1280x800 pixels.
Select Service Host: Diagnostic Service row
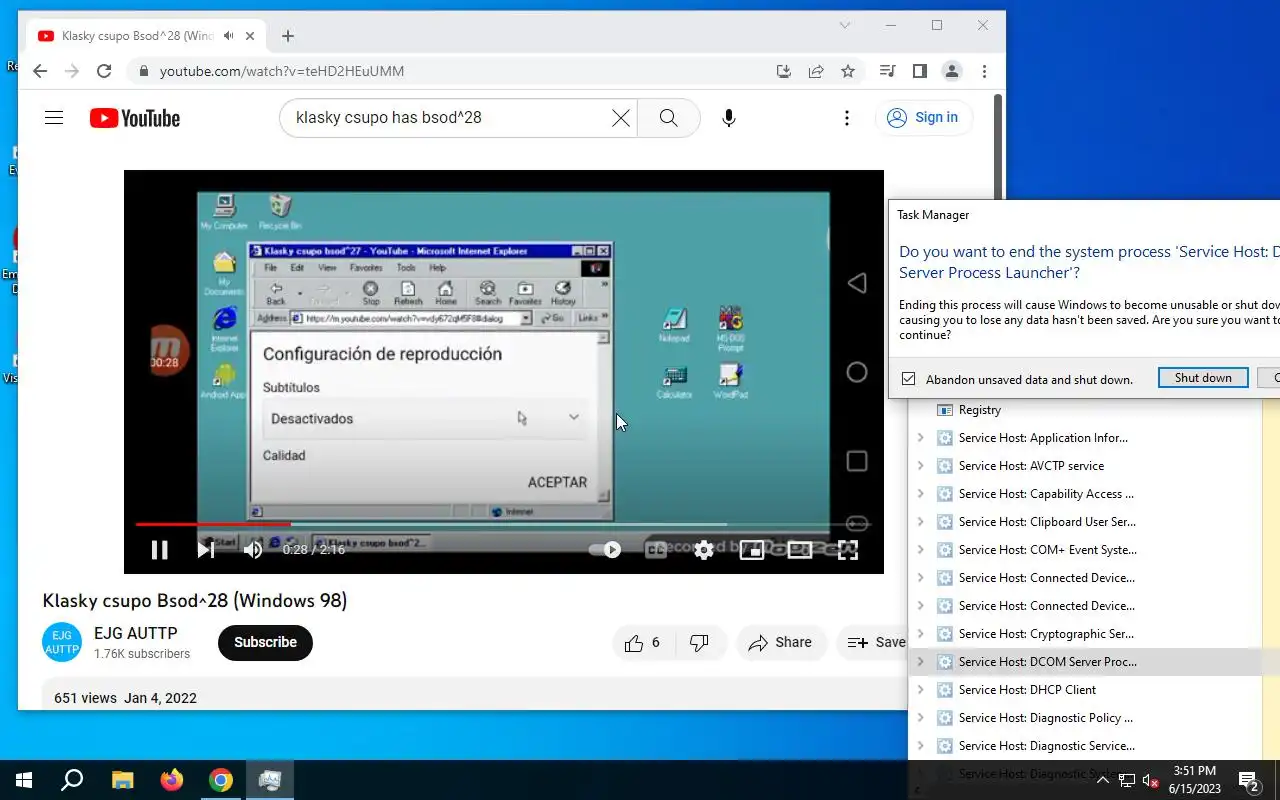point(1085,746)
